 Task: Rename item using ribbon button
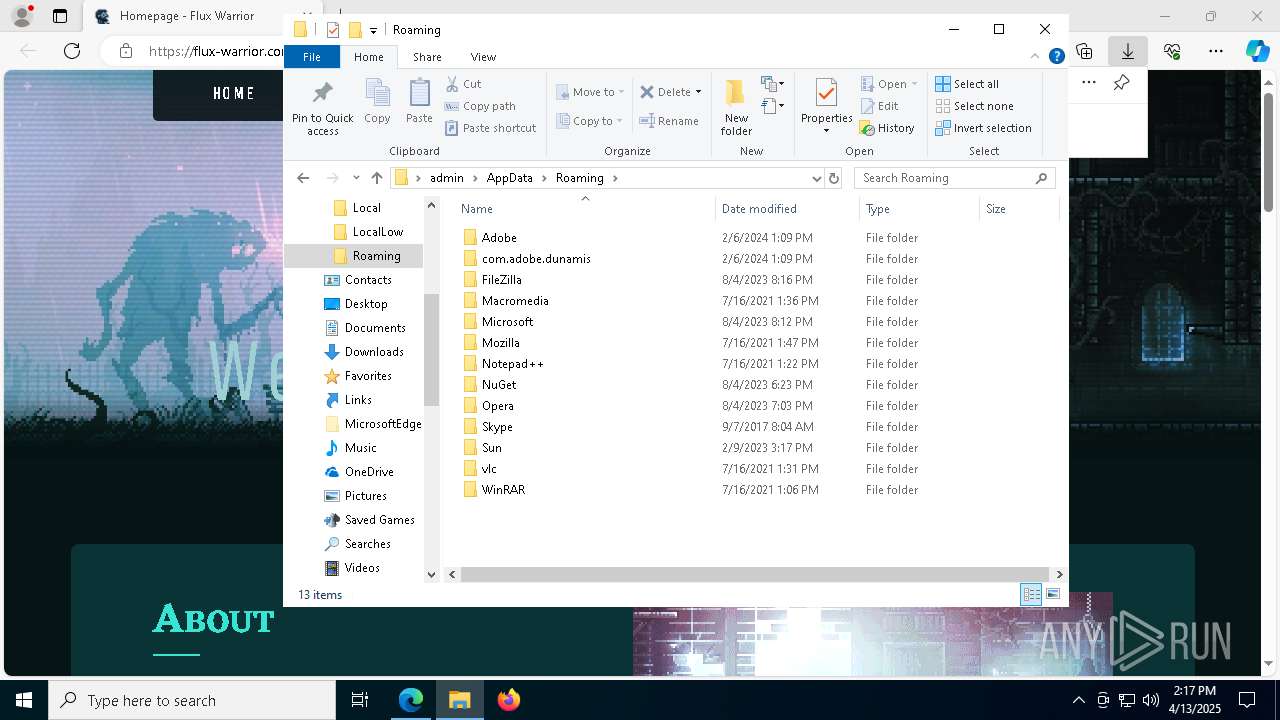[669, 121]
